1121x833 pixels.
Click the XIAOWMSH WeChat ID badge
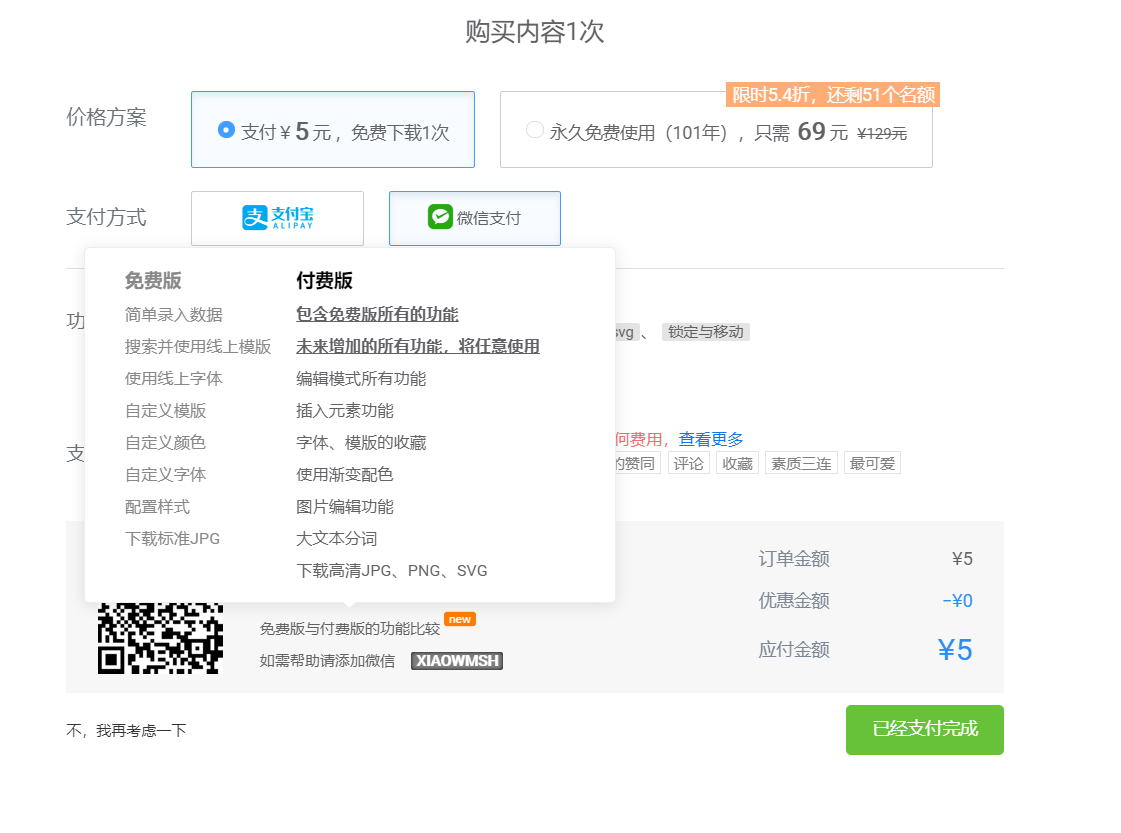tap(456, 660)
